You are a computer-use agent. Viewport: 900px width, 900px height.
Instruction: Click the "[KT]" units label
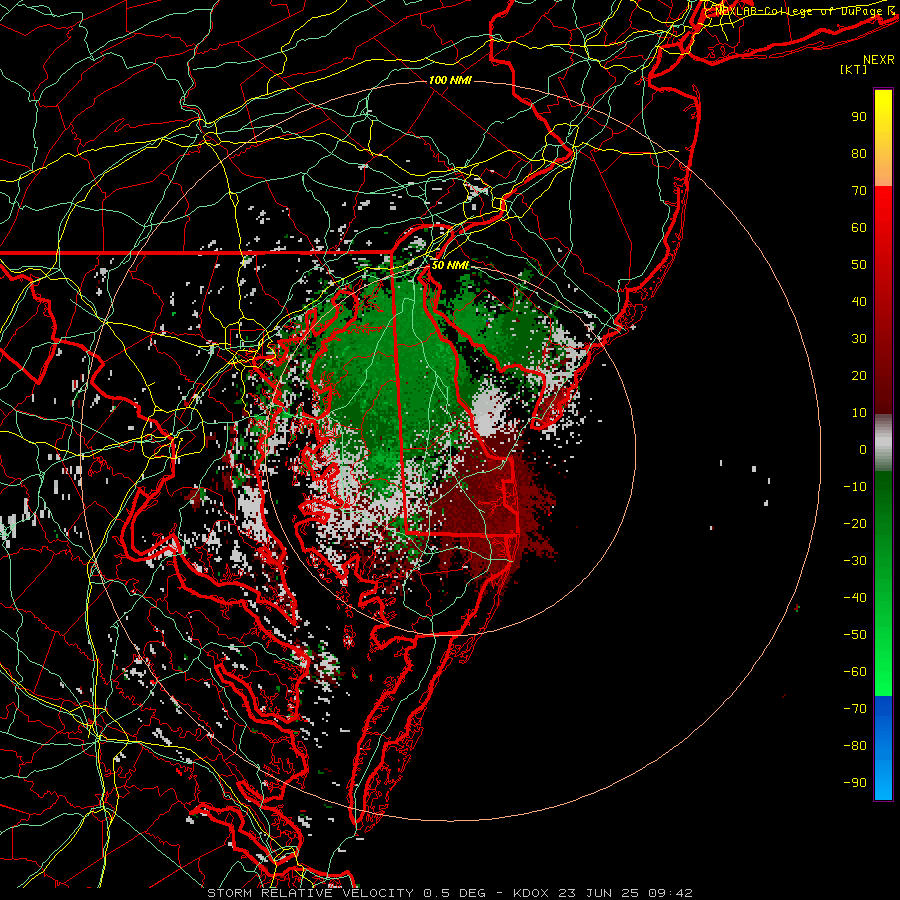click(854, 69)
